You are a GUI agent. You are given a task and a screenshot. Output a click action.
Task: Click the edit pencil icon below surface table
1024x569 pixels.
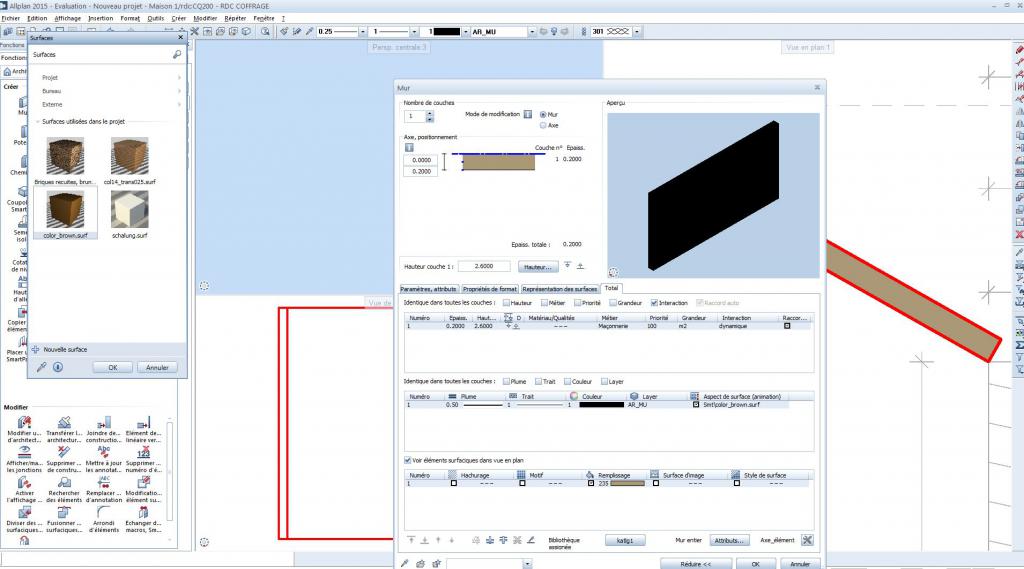pos(531,540)
